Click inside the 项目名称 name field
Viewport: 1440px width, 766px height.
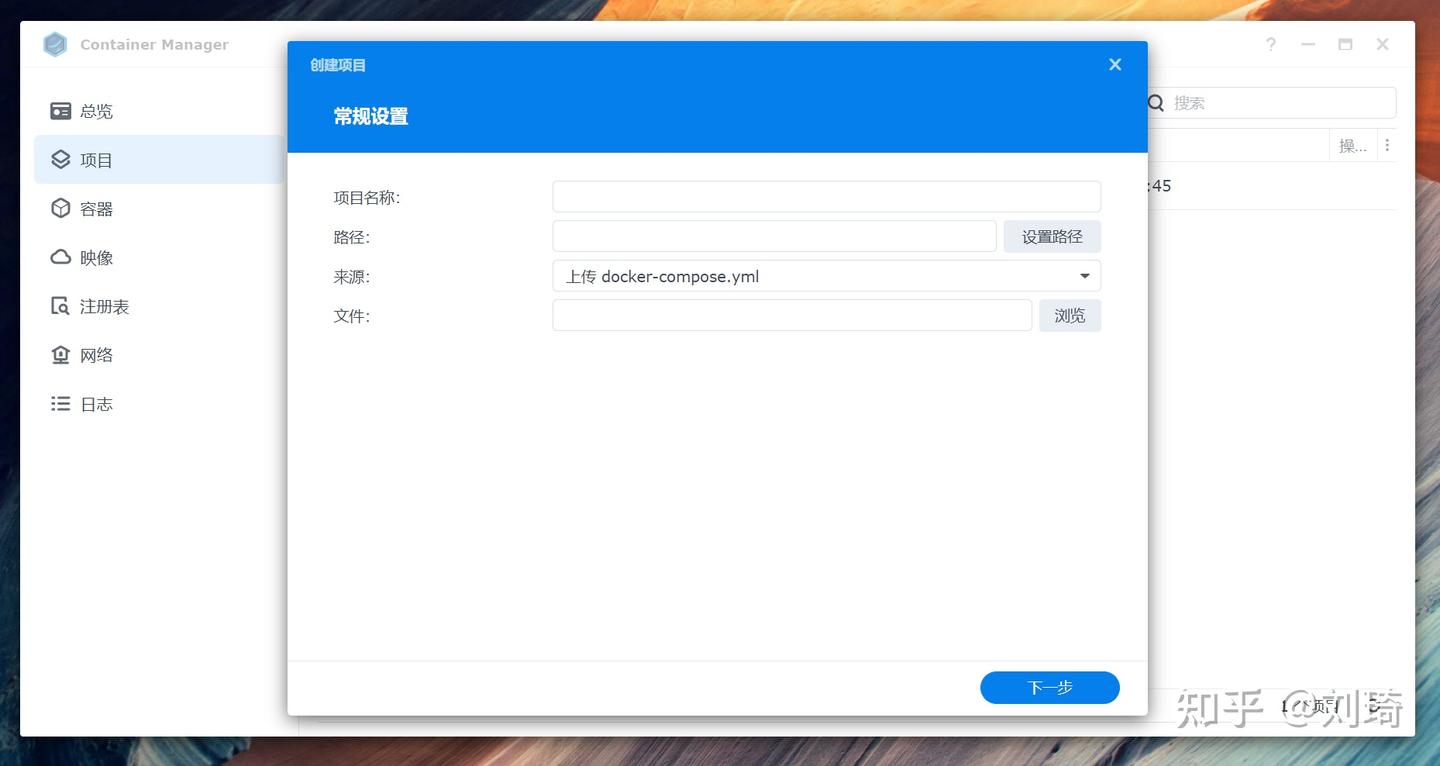coord(826,196)
